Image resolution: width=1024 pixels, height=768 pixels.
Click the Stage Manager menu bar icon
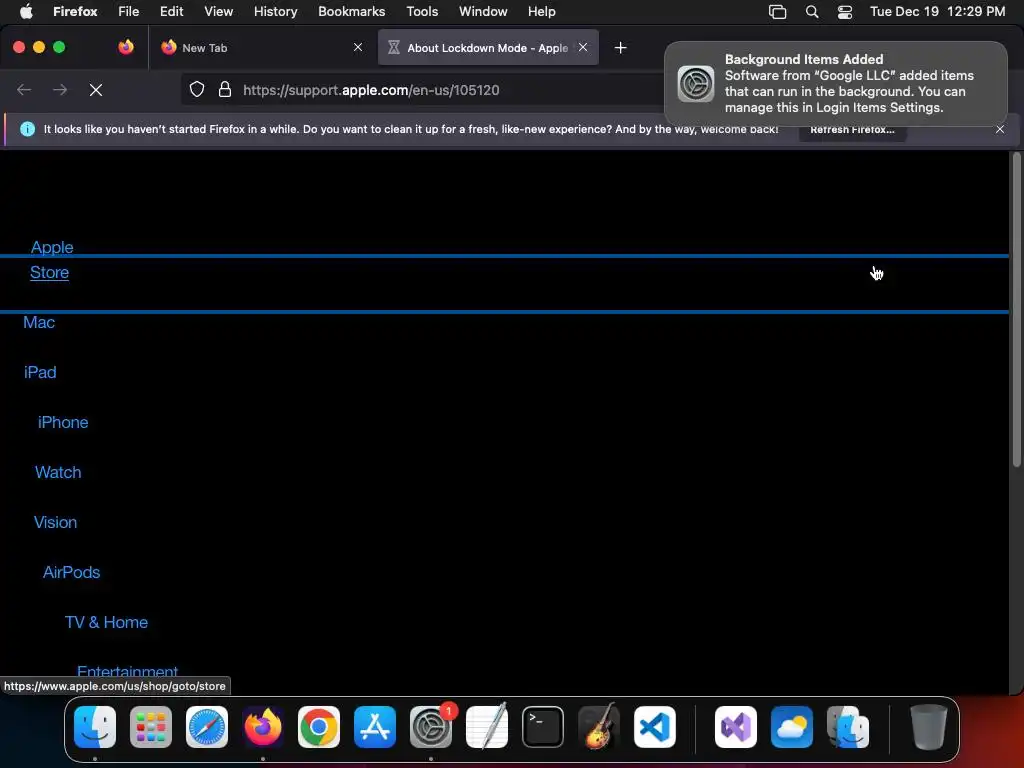click(x=777, y=12)
